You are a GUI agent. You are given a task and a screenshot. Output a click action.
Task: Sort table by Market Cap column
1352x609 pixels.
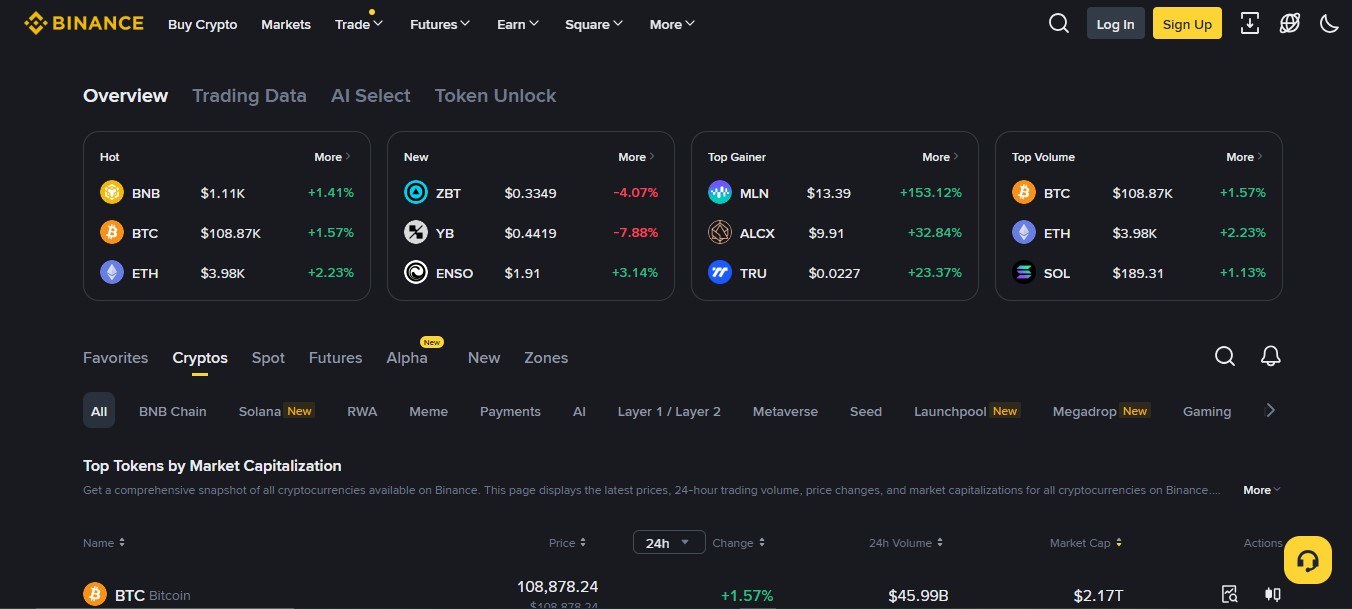[1085, 543]
